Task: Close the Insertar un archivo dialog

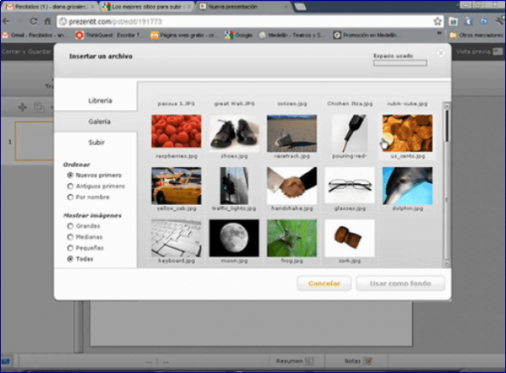Action: point(441,53)
